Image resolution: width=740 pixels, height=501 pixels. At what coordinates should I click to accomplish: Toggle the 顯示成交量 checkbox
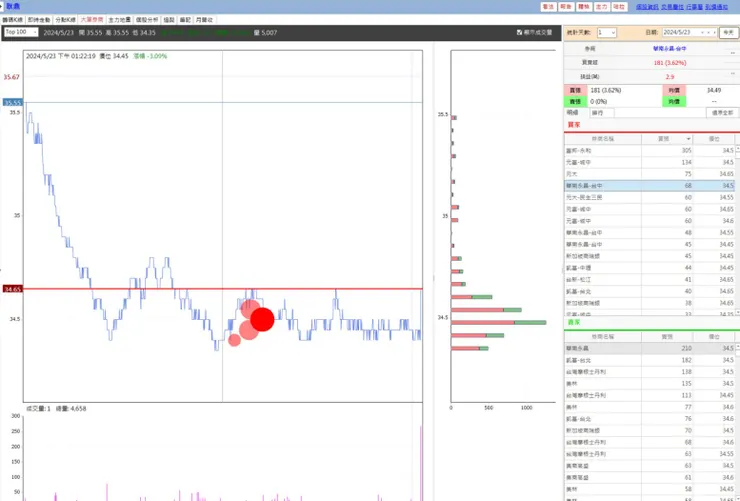click(520, 33)
